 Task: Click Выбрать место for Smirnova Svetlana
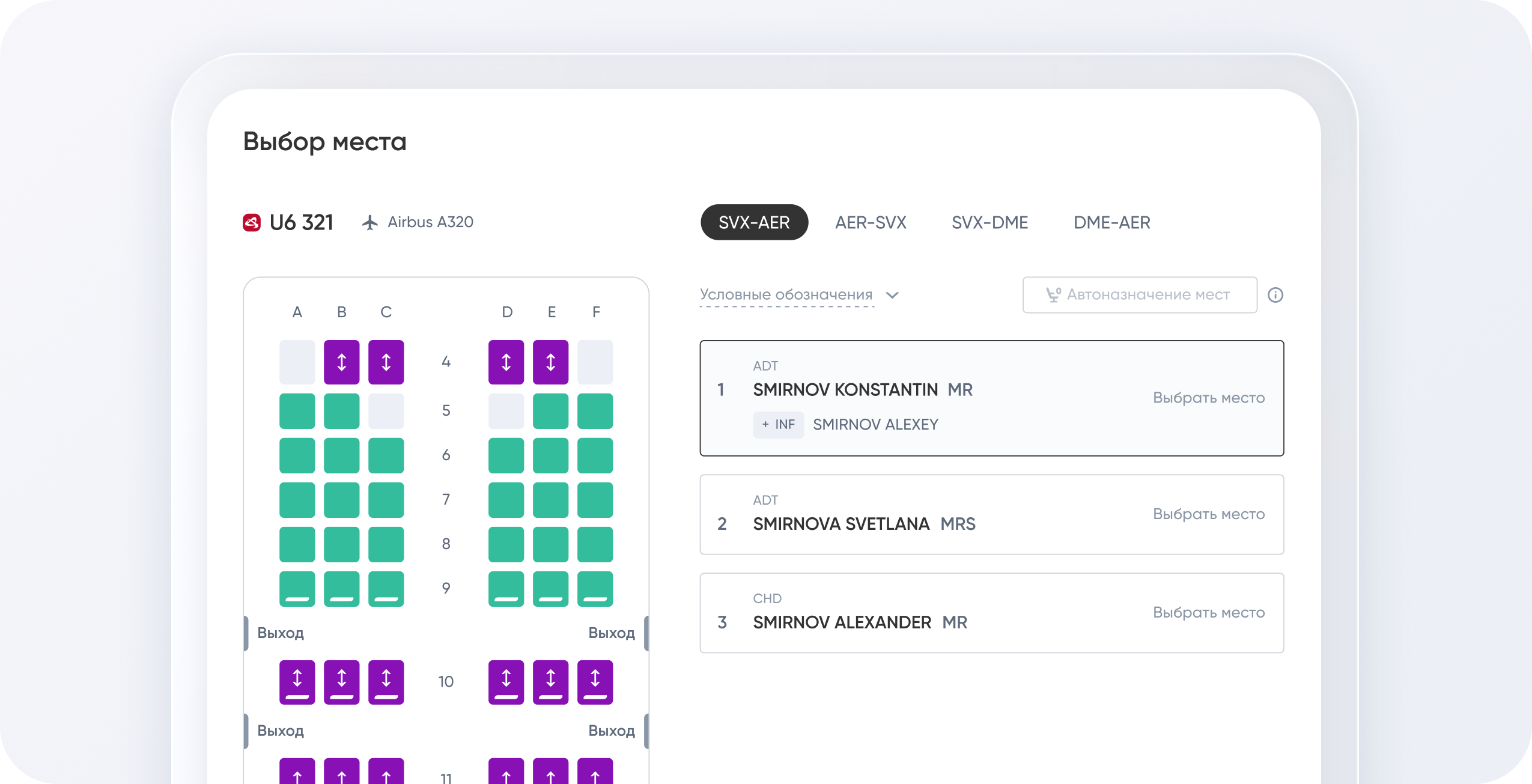tap(1208, 514)
